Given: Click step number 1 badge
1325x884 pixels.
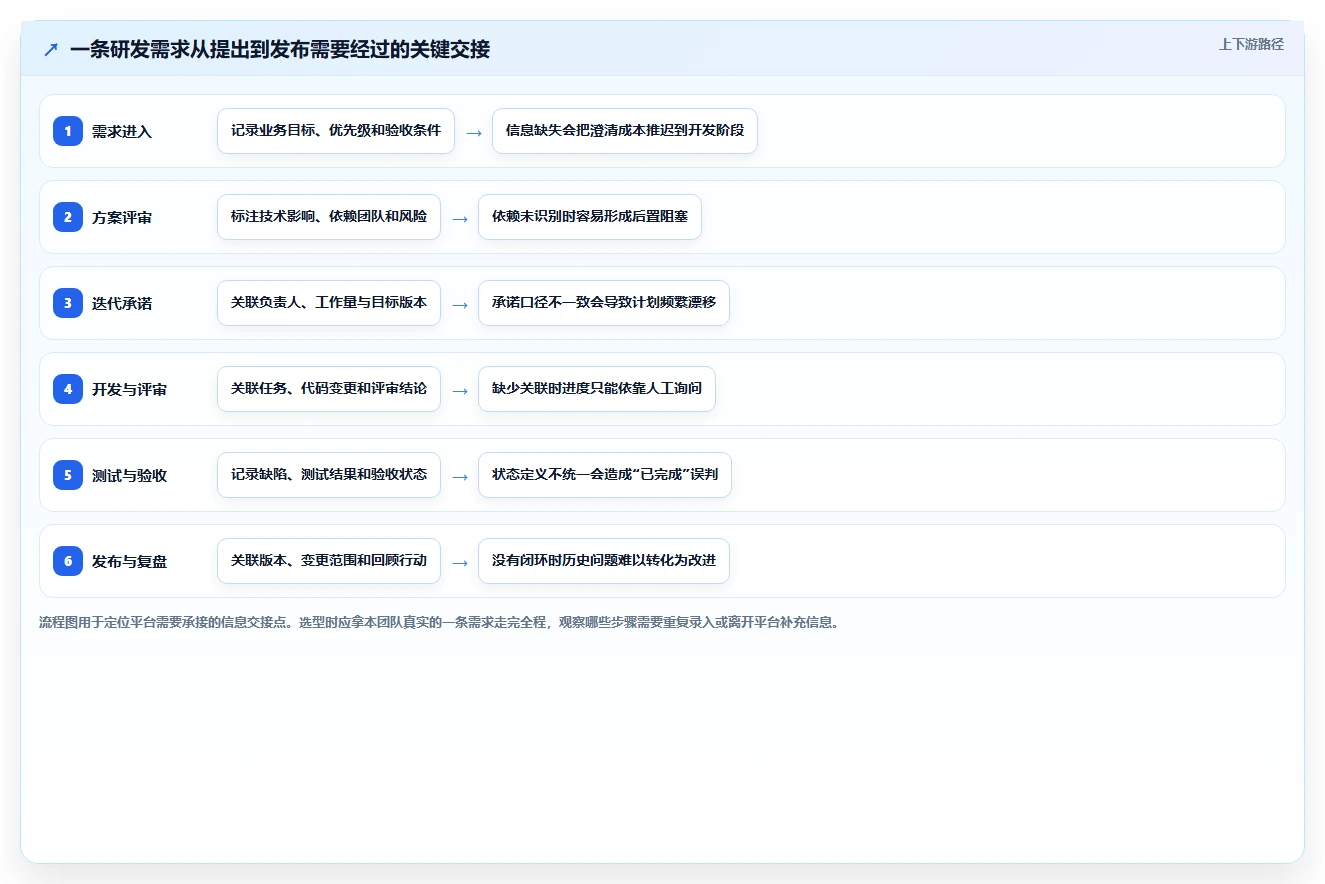Looking at the screenshot, I should tap(68, 131).
